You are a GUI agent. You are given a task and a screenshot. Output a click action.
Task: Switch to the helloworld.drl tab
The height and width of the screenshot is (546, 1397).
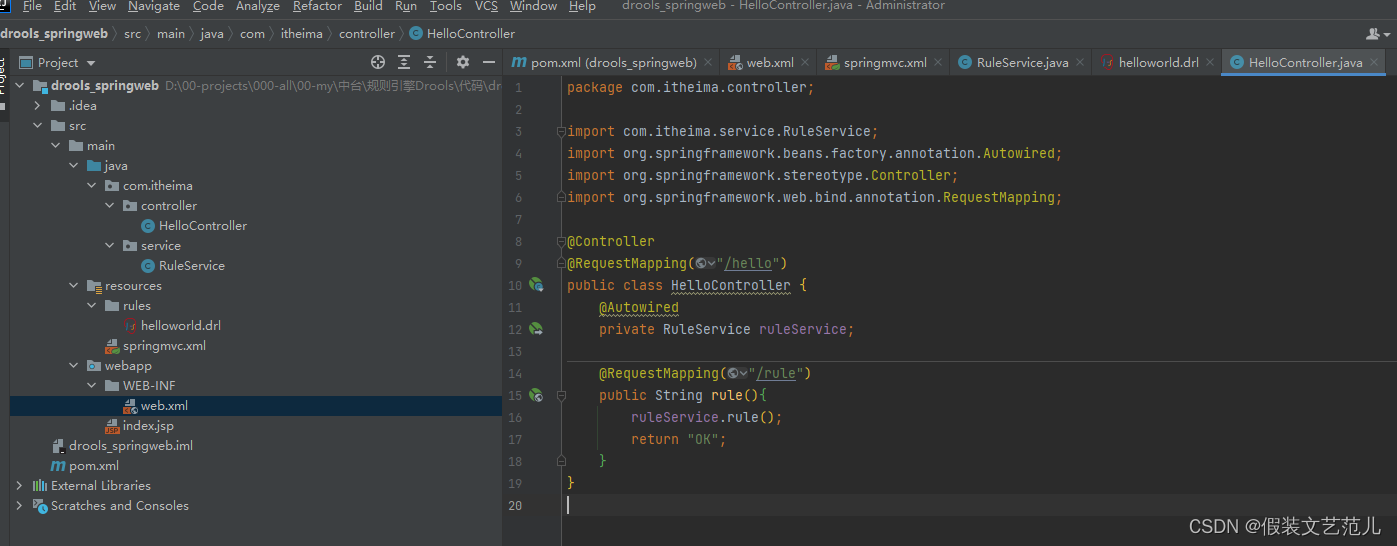click(x=1150, y=62)
